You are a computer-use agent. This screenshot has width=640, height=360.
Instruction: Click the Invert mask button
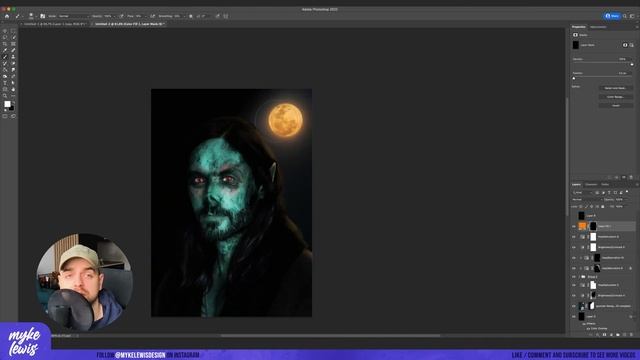tap(616, 106)
